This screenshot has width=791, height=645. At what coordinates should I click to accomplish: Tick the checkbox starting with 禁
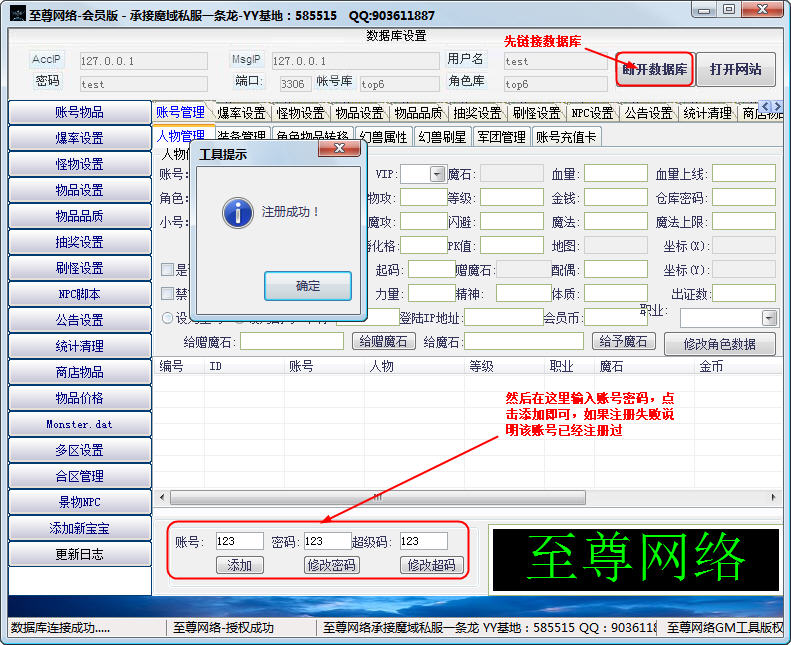168,293
